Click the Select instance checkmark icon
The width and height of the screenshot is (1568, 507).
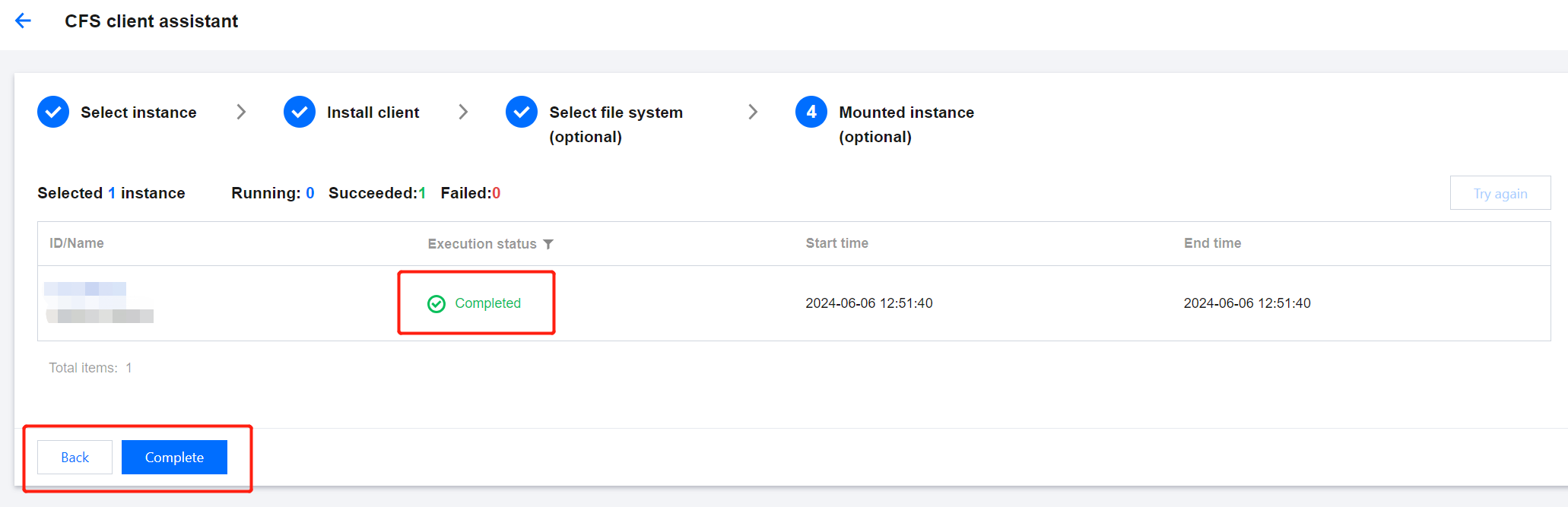click(53, 112)
